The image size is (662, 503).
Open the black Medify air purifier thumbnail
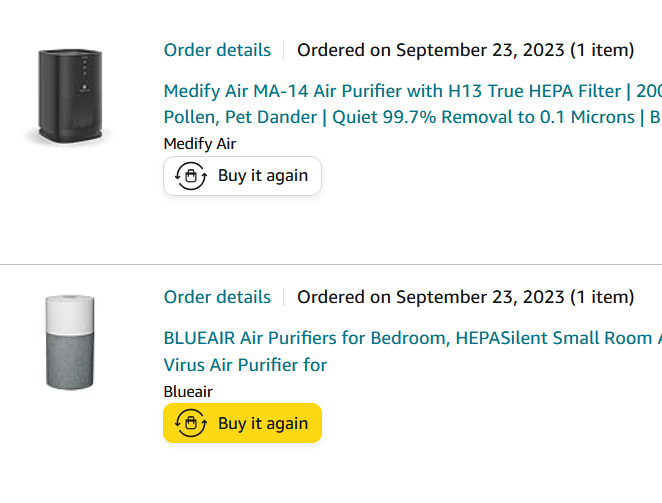70,96
